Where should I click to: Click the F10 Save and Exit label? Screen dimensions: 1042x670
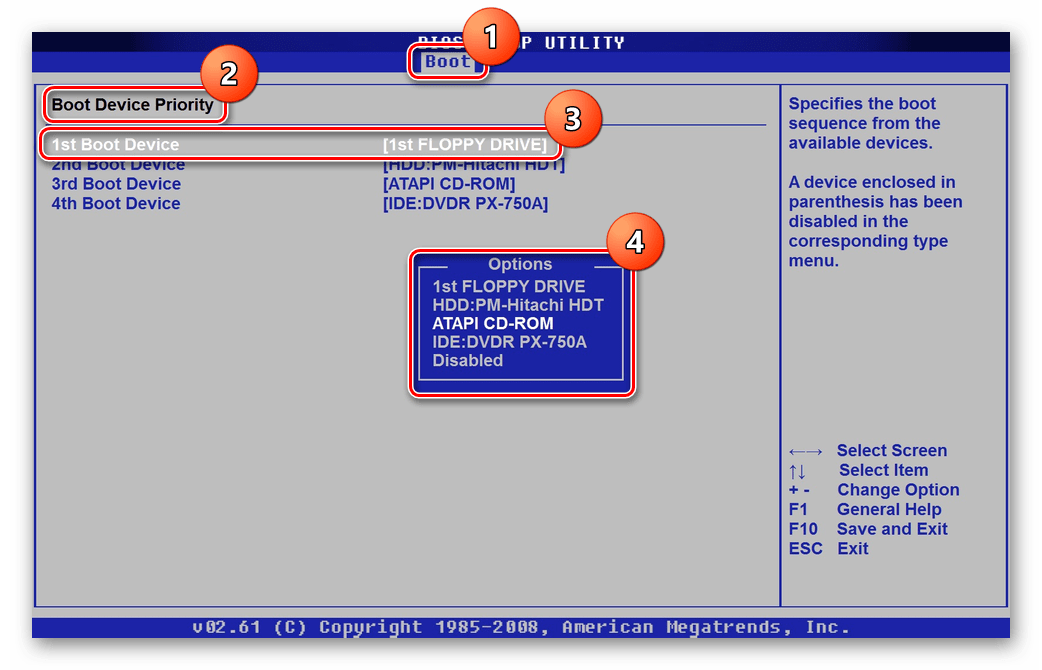click(867, 529)
